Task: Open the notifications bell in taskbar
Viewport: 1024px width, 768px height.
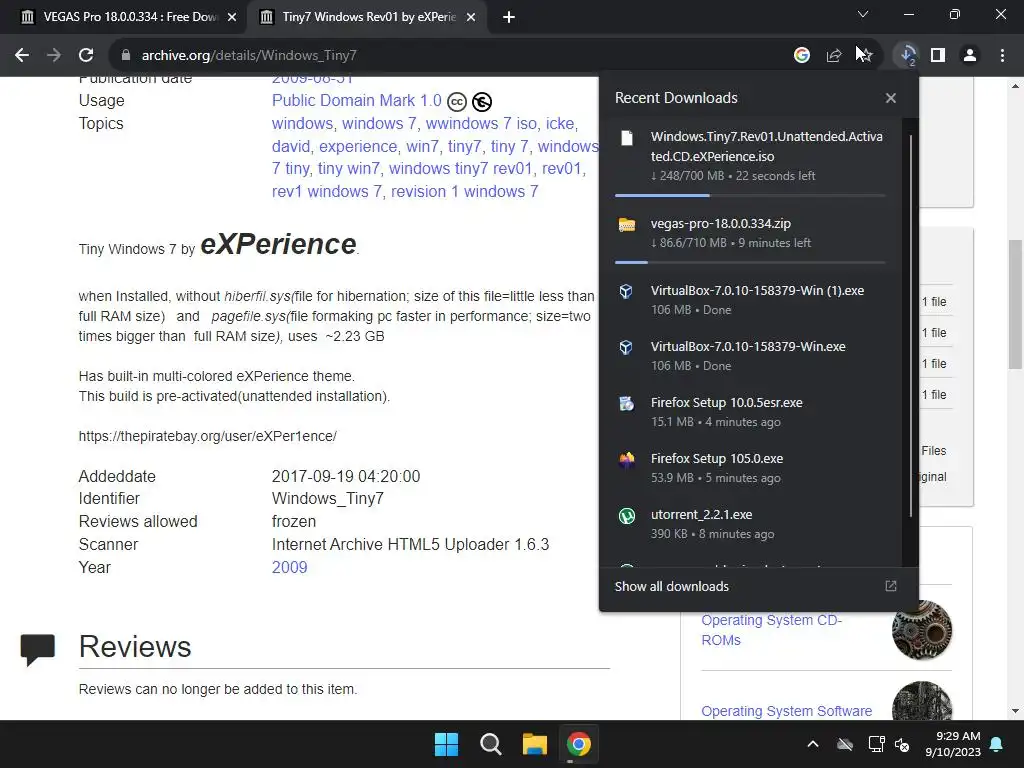Action: pos(997,744)
